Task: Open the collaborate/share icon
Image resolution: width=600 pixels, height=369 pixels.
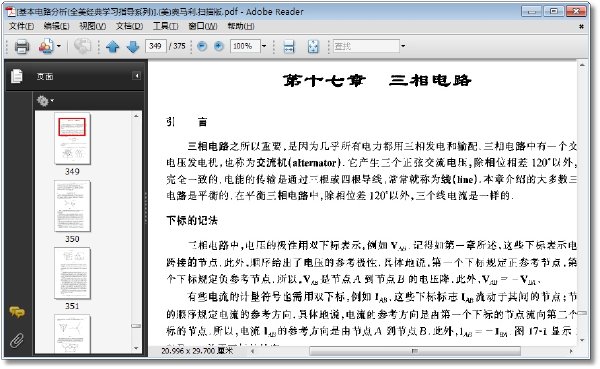Action: click(x=46, y=46)
